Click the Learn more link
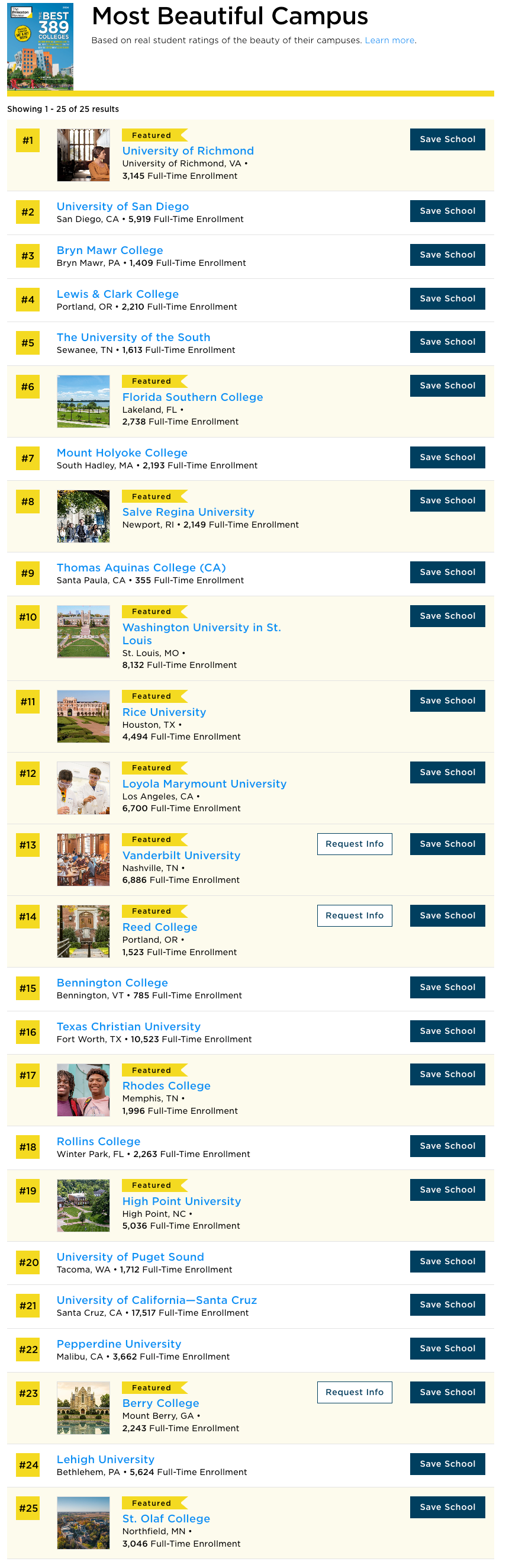Screen dimensions: 509x1568 389,41
